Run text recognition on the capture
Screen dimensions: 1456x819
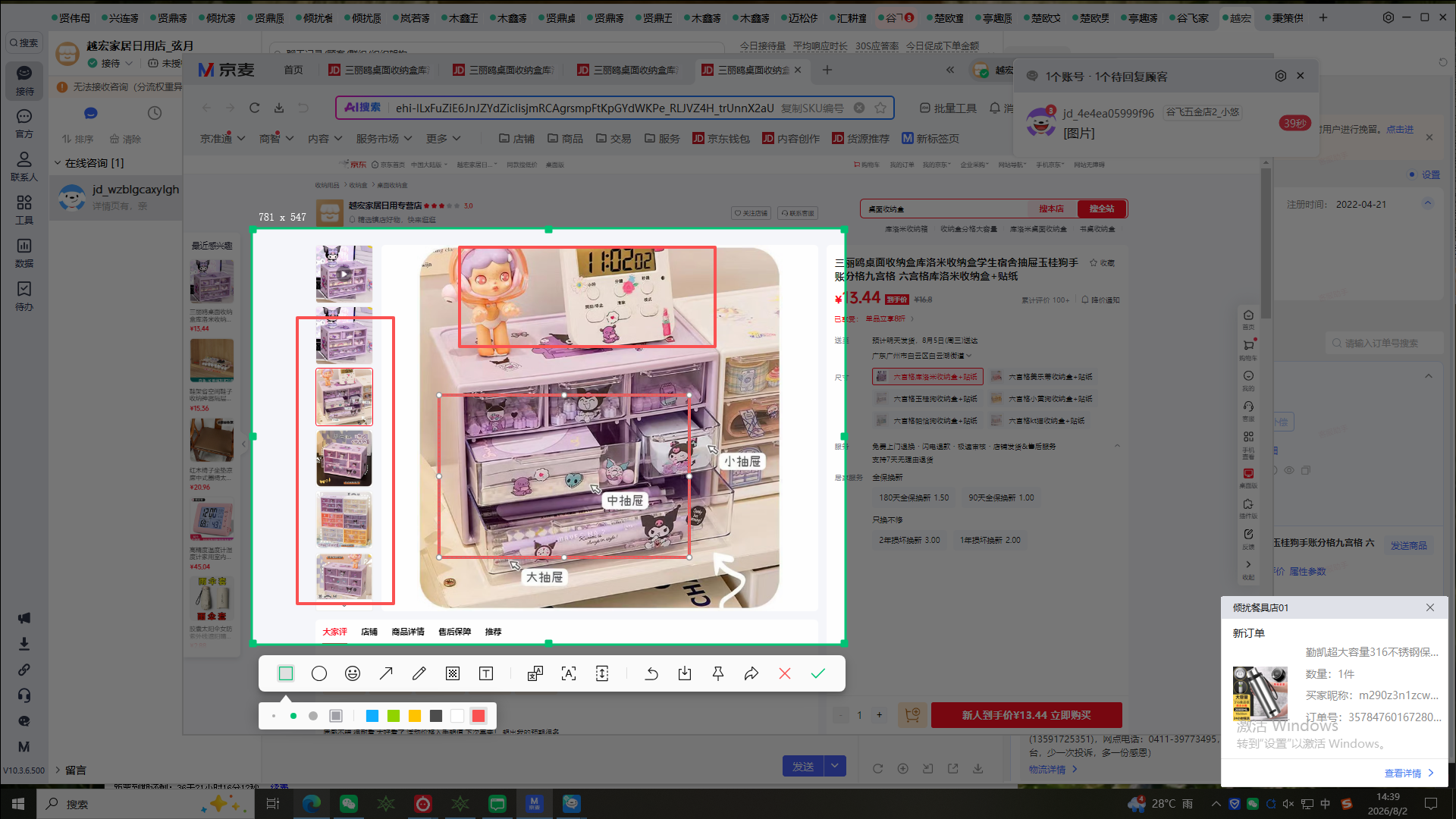569,673
